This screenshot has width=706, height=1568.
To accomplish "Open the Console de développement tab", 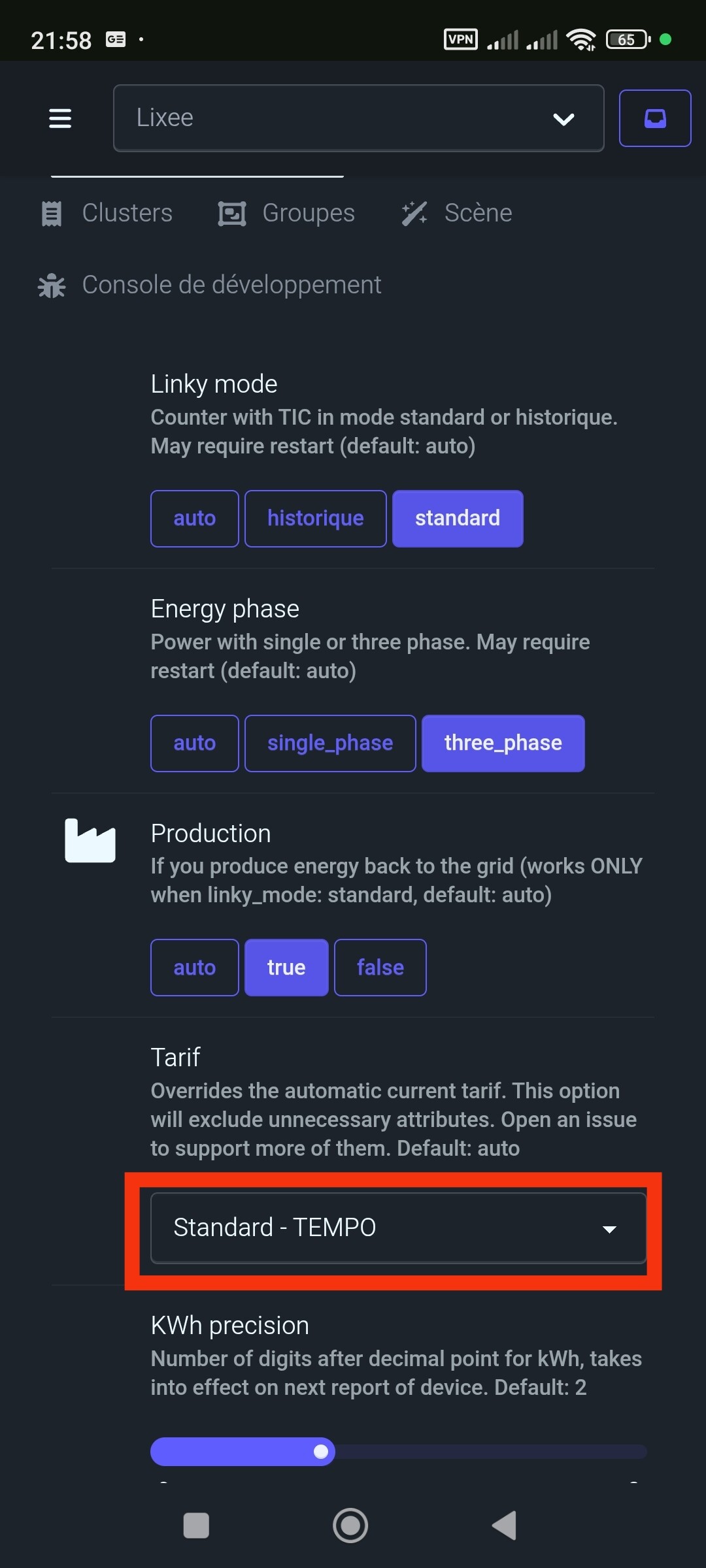I will 231,286.
